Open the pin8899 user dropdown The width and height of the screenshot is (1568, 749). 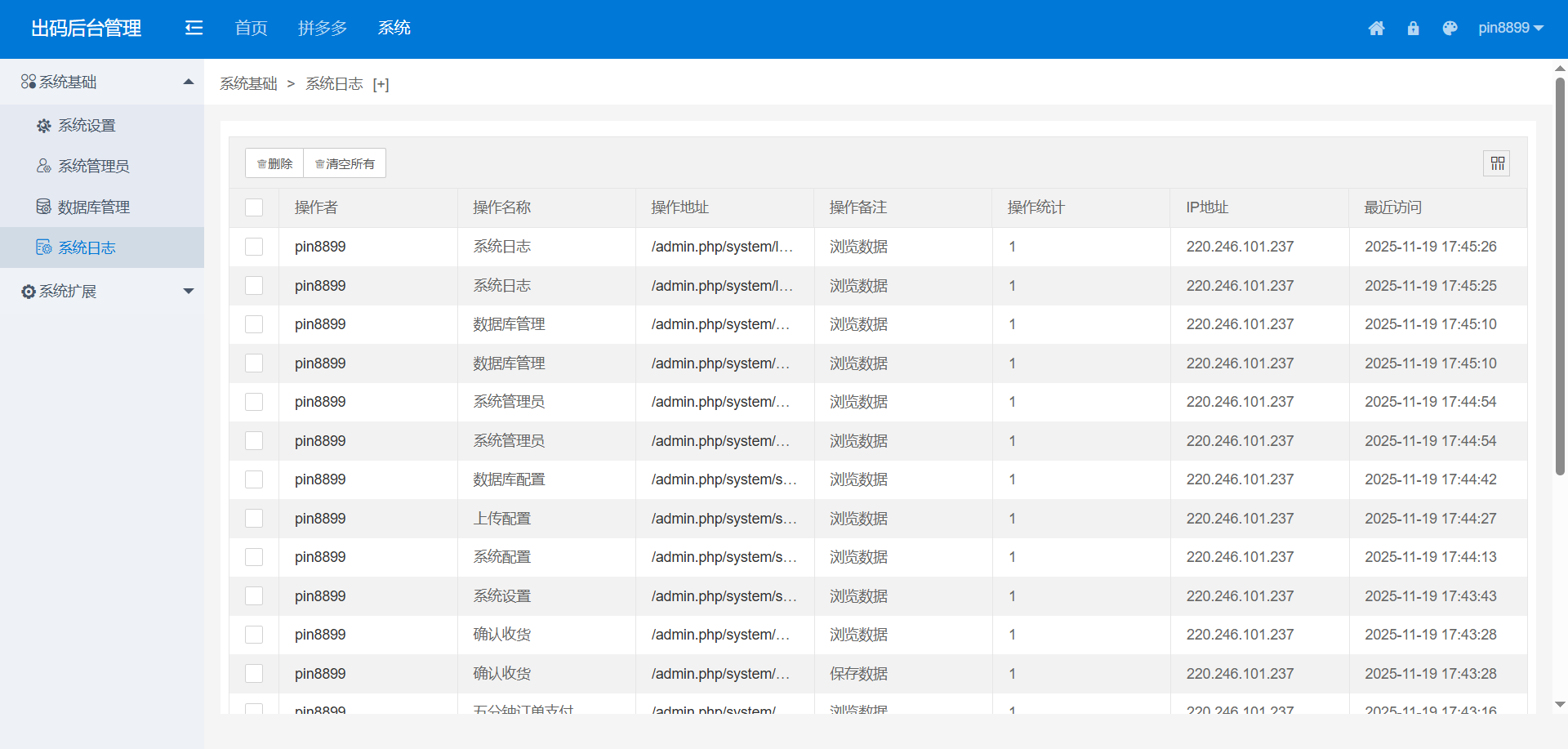(1510, 28)
